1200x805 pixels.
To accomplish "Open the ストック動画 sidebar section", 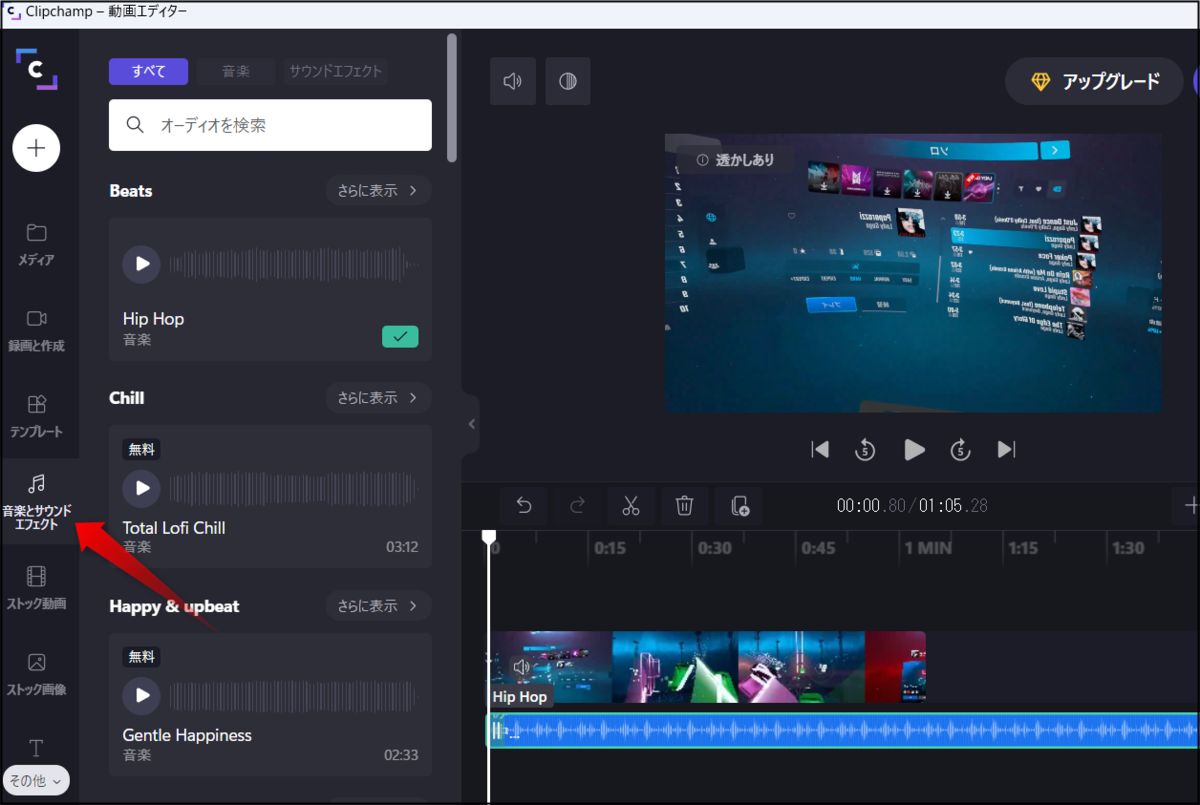I will tap(36, 589).
